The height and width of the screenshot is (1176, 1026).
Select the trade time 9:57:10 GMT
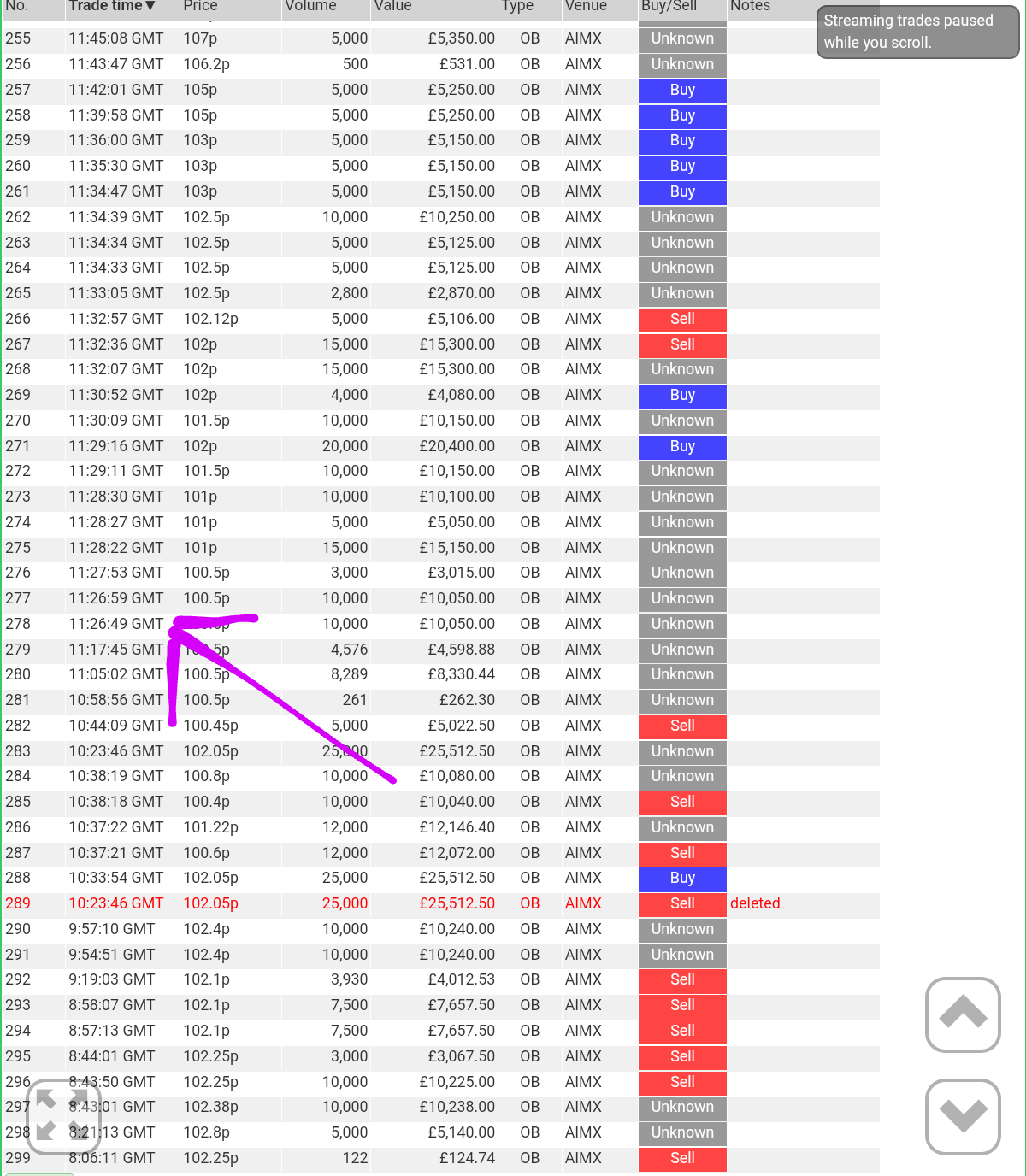(112, 929)
